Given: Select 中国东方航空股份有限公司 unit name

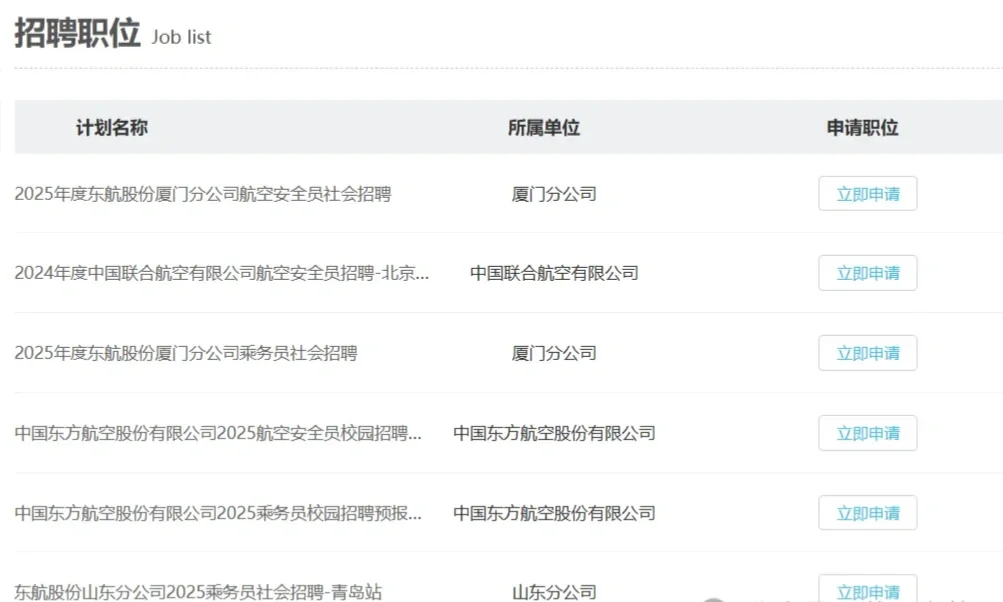Looking at the screenshot, I should [556, 433].
